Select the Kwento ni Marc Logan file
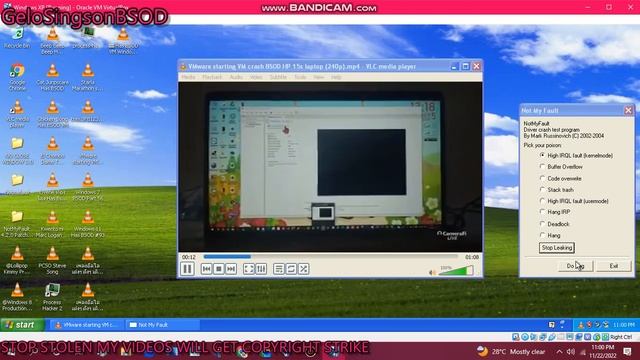 tap(52, 224)
